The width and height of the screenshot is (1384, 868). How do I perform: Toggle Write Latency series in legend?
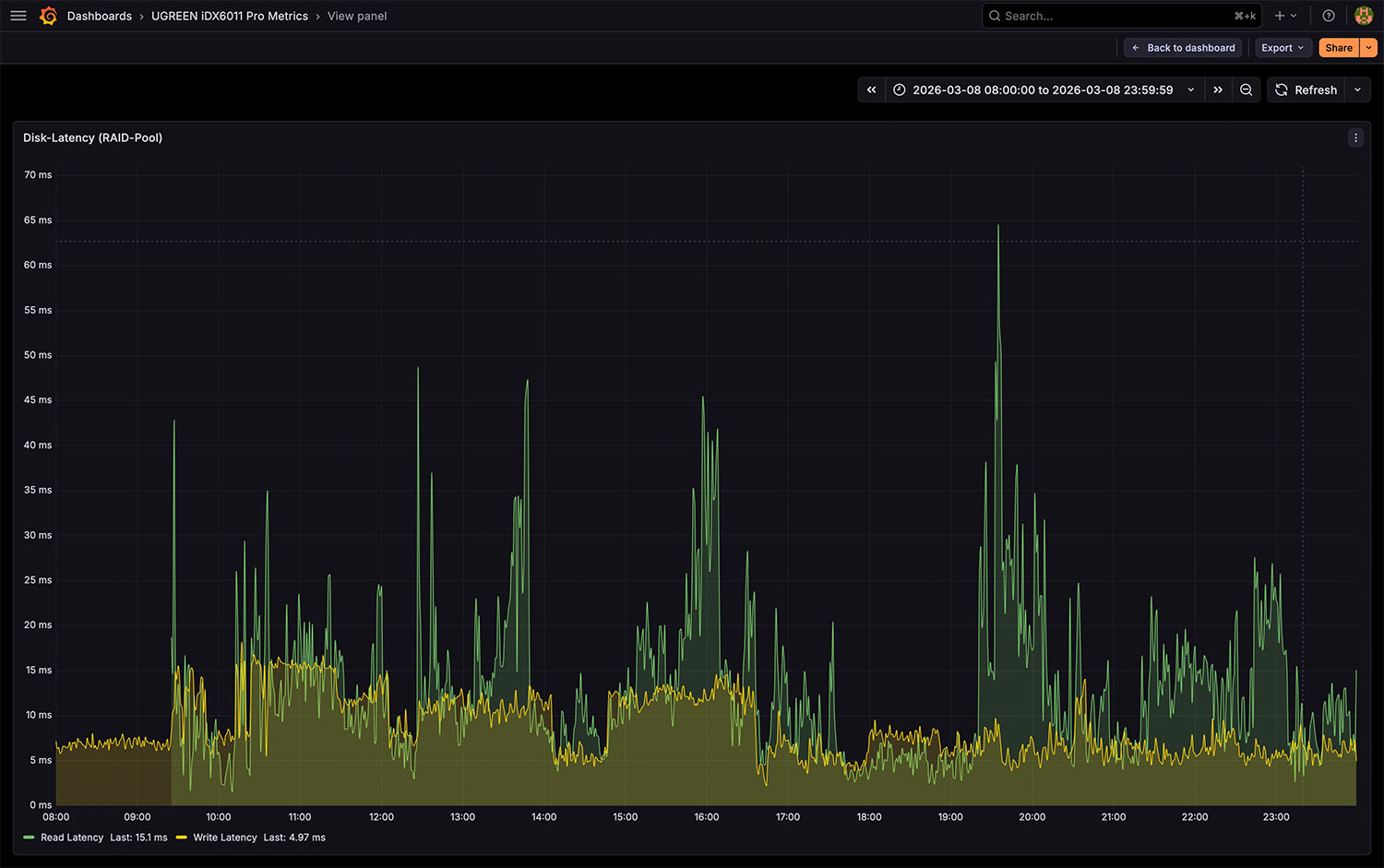point(224,838)
